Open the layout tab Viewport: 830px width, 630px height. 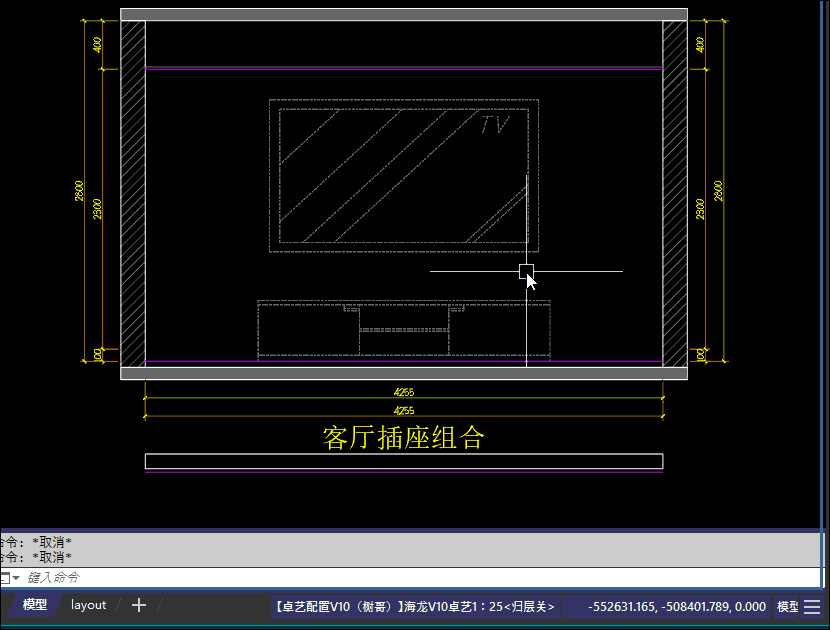pyautogui.click(x=88, y=605)
